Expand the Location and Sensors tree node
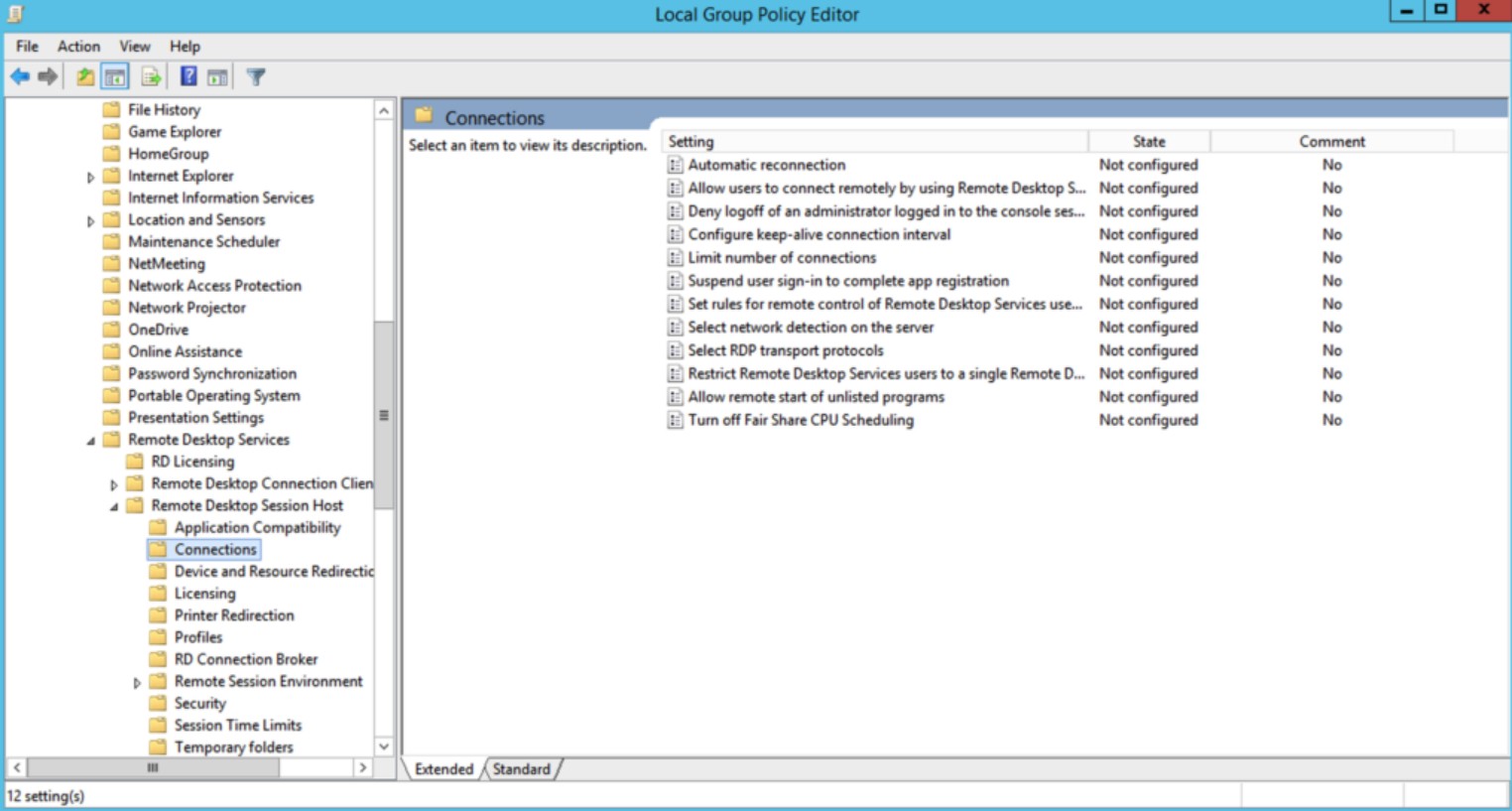 90,220
